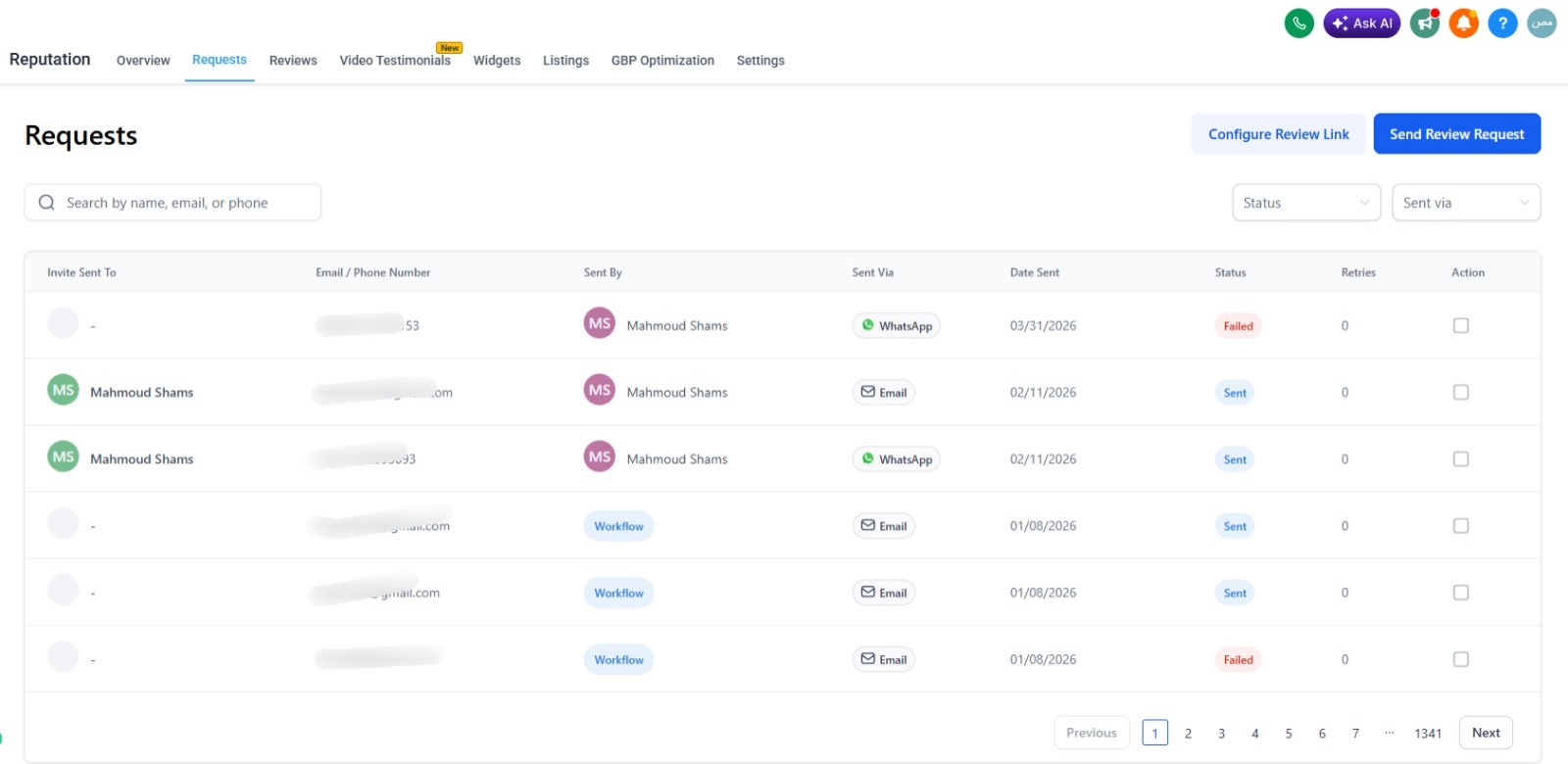Click the green phone dialer icon
Screen dimensions: 1568x764
[1298, 24]
